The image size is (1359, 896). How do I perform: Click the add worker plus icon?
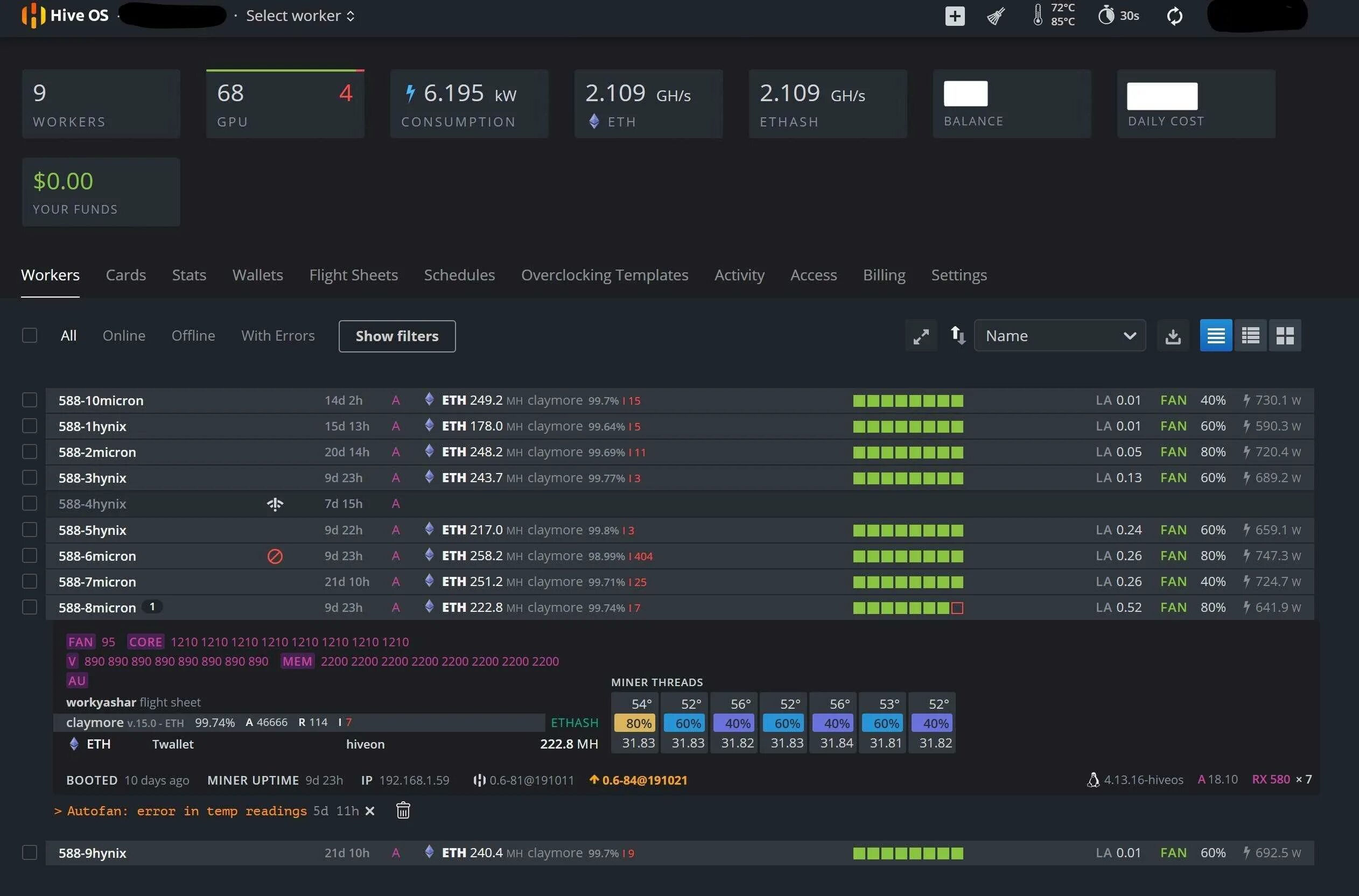[954, 16]
